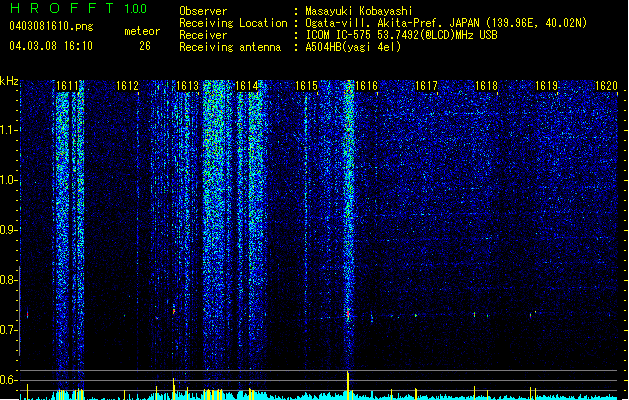
Task: Click the 0.9 kHz axis label
Action: 8,230
